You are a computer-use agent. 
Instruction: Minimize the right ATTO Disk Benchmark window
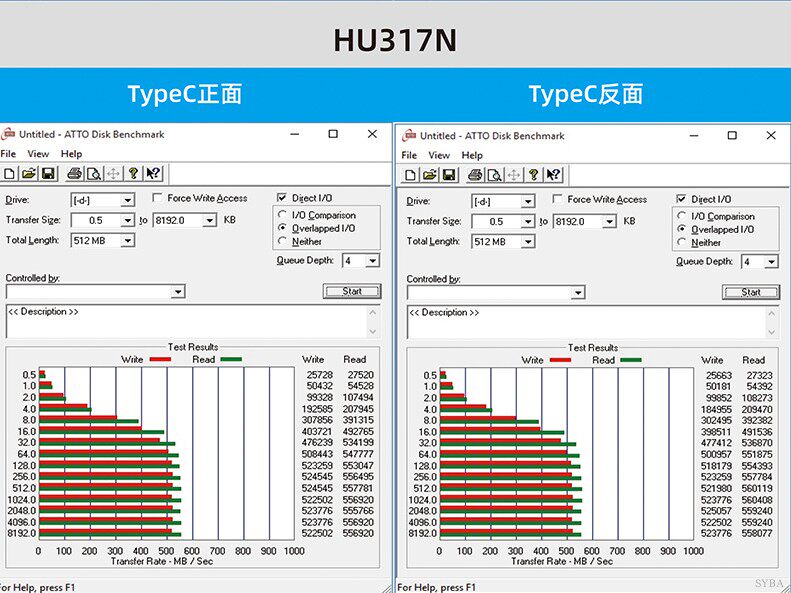coord(694,136)
